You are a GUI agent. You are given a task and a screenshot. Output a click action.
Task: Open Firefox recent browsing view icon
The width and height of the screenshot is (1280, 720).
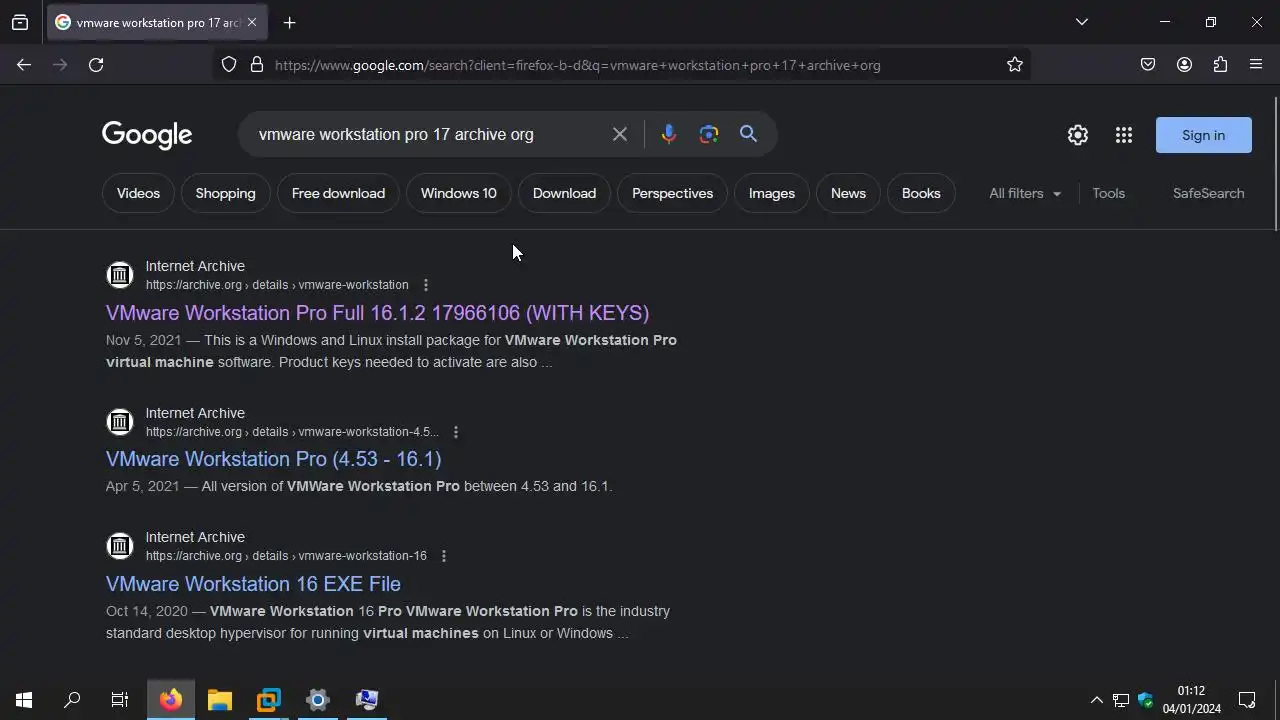coord(20,22)
